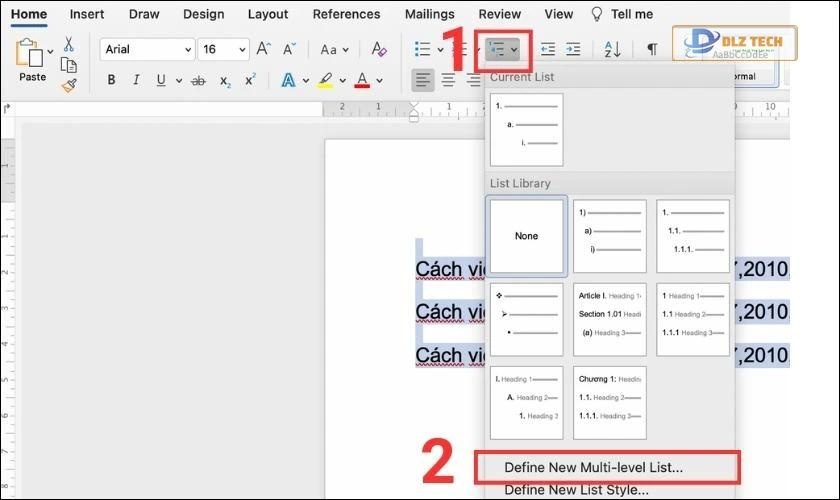This screenshot has width=840, height=500.
Task: Choose Define New Multi-level List option
Action: tap(594, 467)
